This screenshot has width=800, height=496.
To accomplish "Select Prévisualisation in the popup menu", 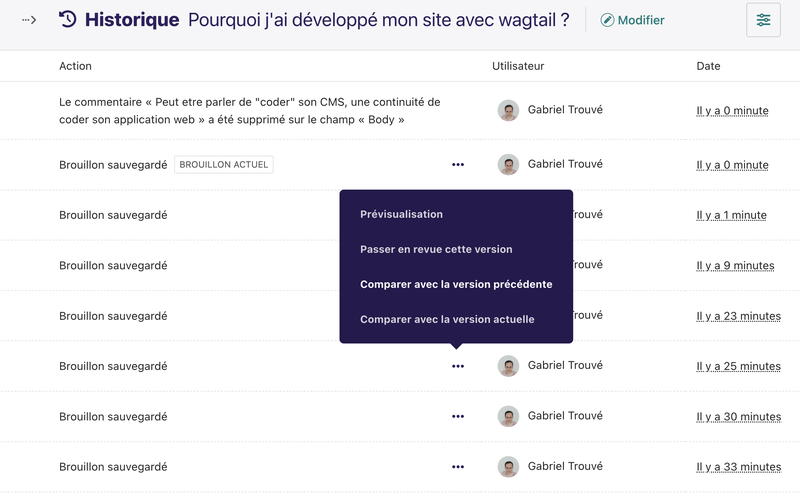I will click(402, 214).
